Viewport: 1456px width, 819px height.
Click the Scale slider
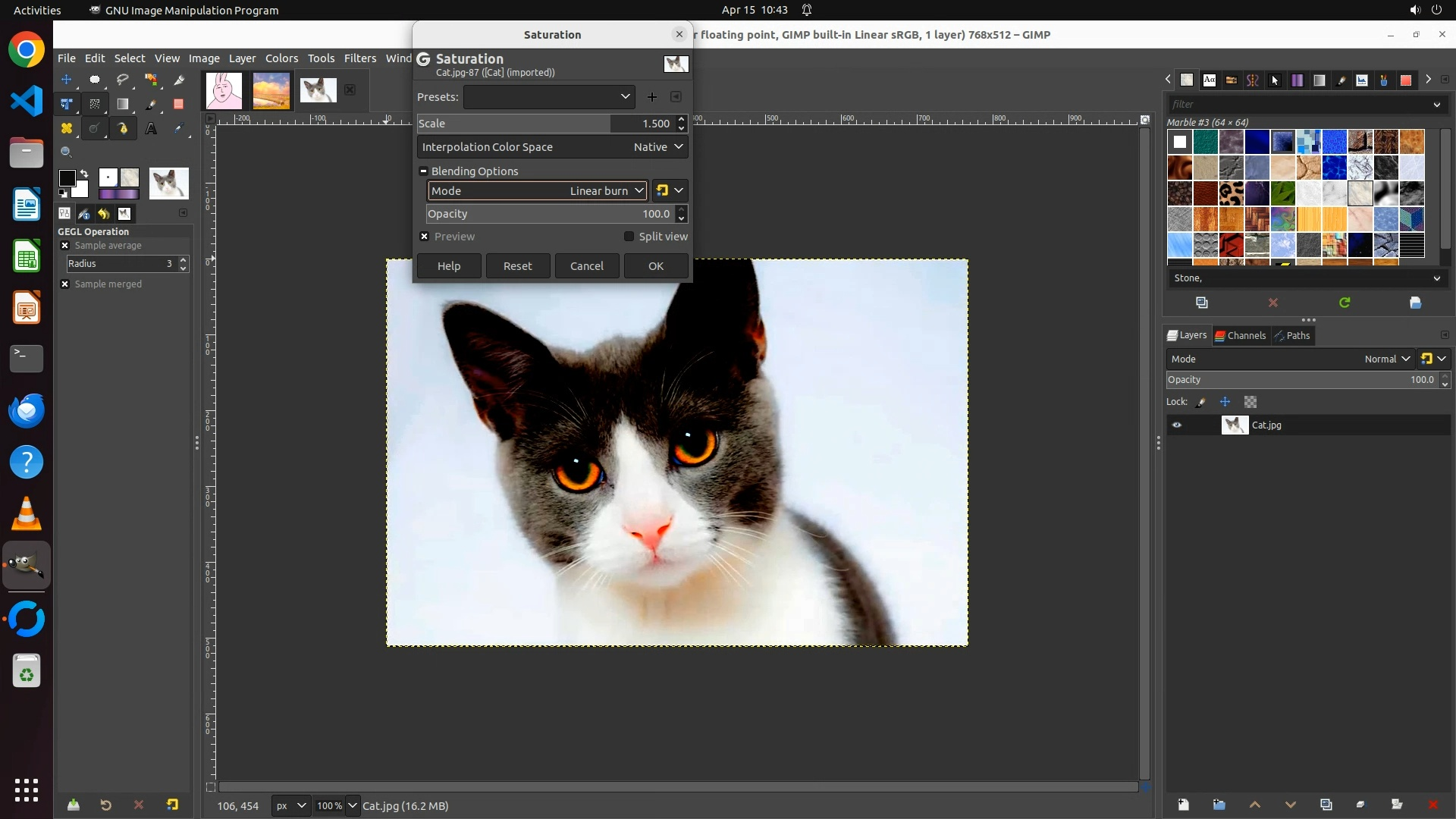tap(531, 124)
